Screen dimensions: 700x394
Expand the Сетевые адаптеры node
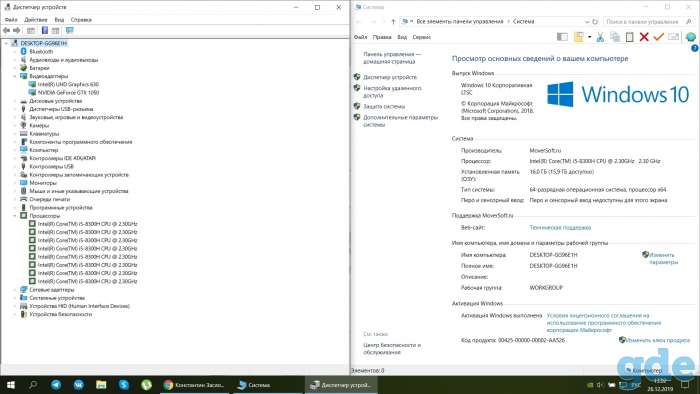point(15,290)
